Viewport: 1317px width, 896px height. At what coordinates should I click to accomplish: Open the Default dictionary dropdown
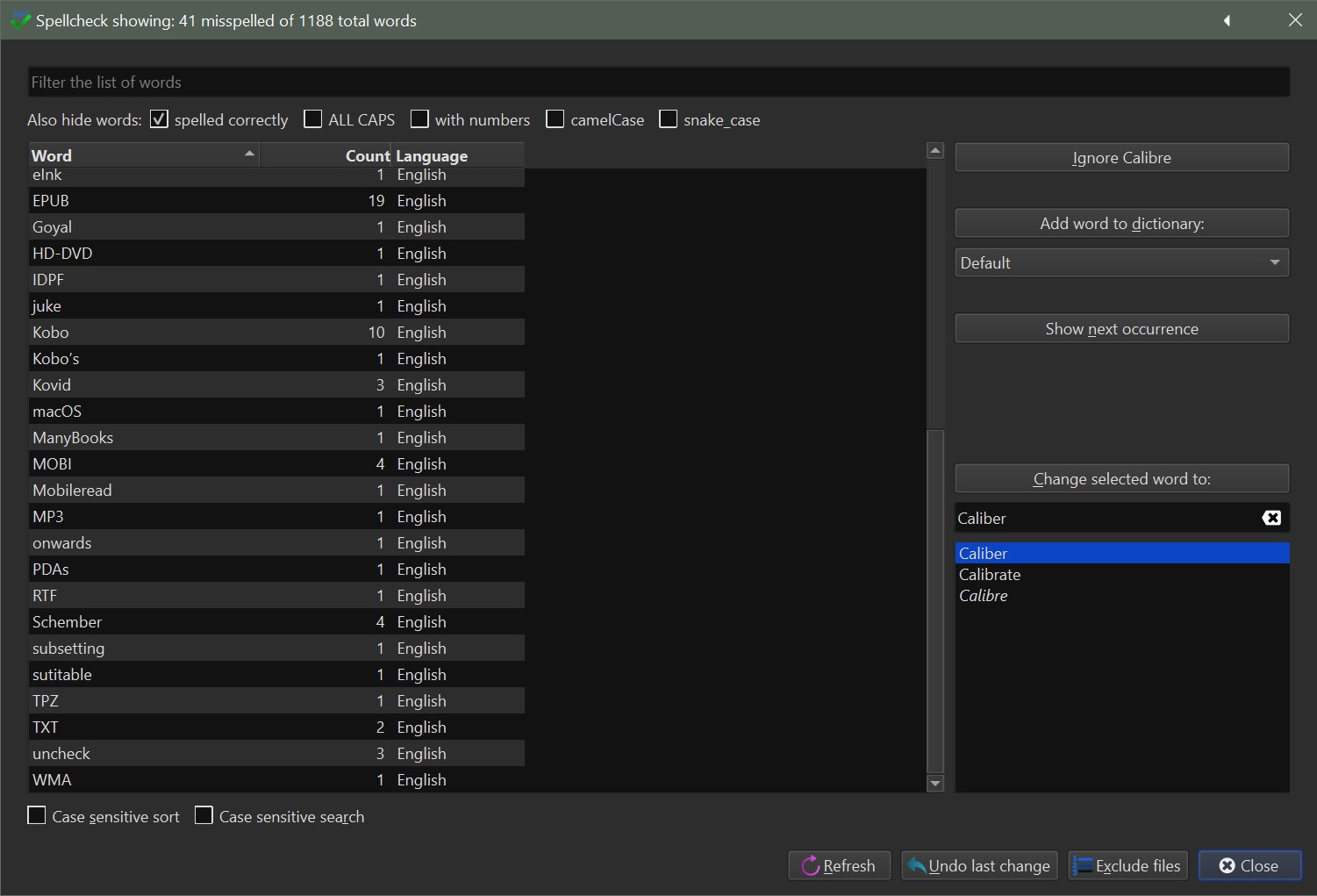(x=1121, y=262)
